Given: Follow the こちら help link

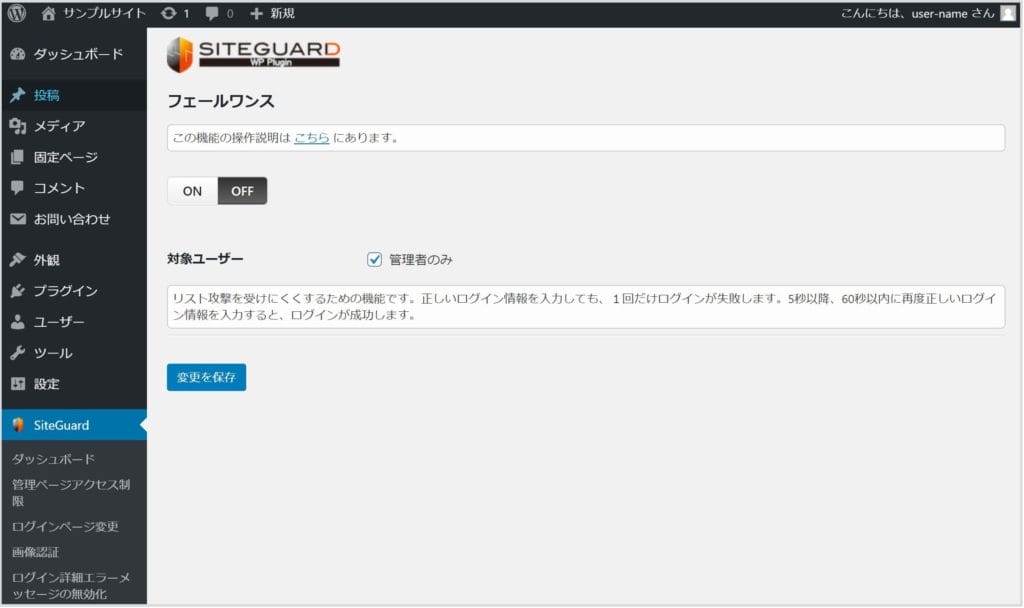Looking at the screenshot, I should click(x=312, y=138).
